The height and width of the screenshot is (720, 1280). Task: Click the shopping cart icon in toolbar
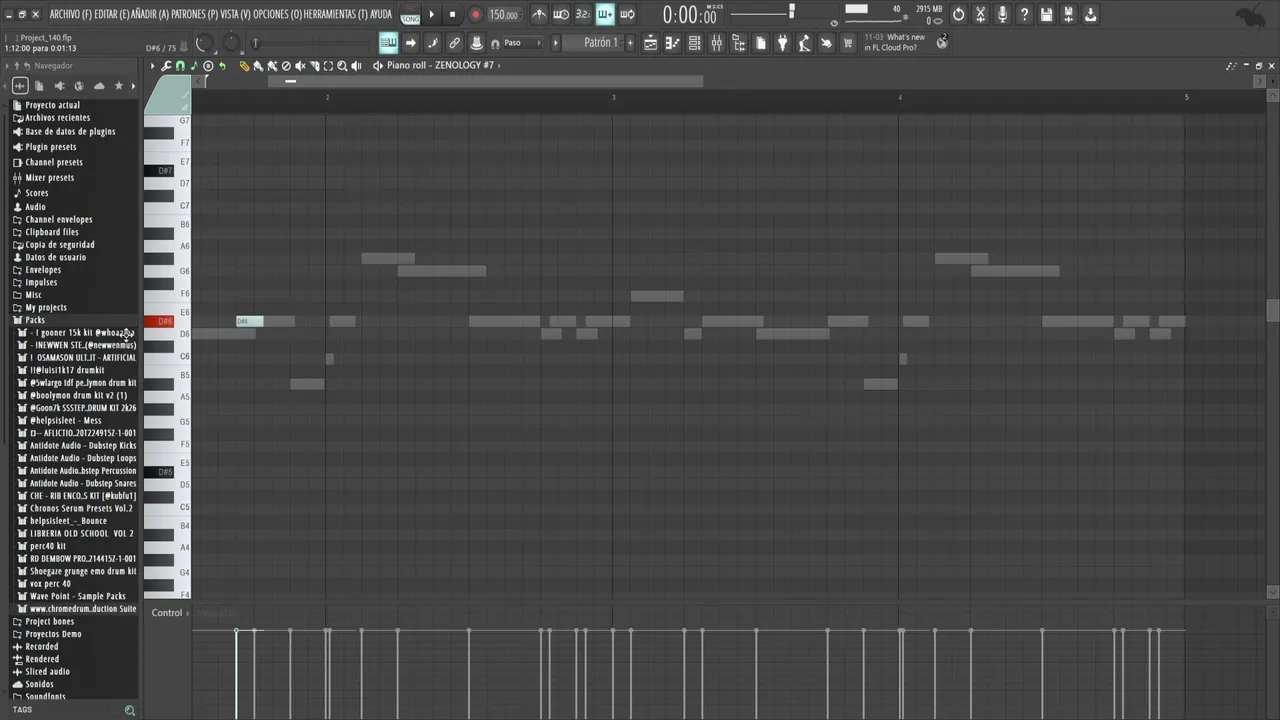tap(849, 43)
